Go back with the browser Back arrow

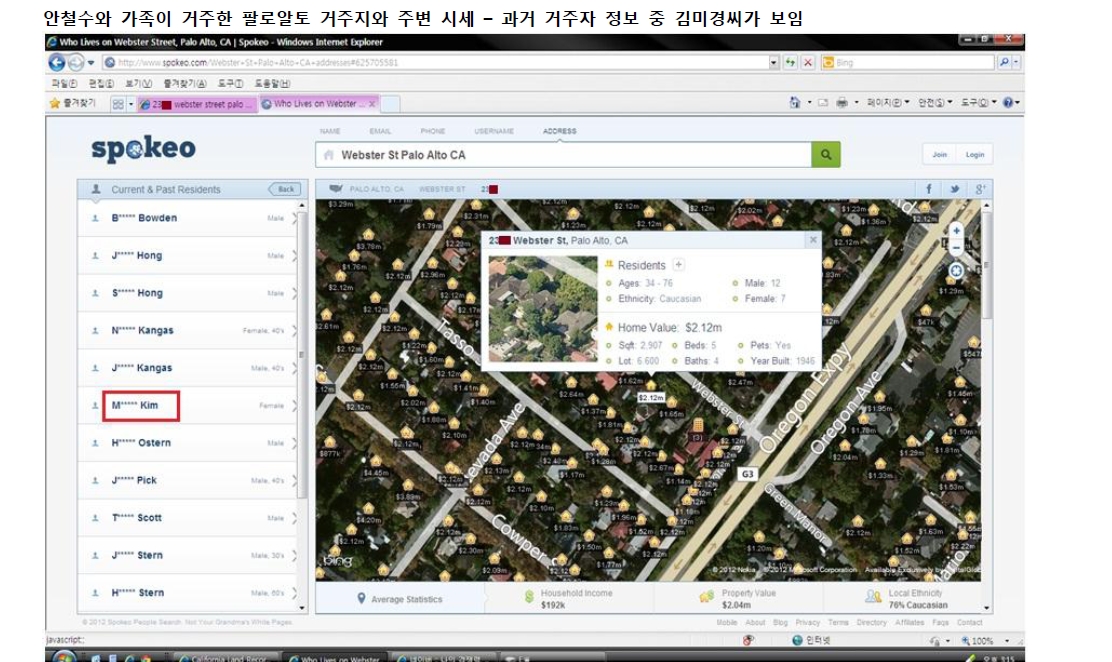[57, 62]
